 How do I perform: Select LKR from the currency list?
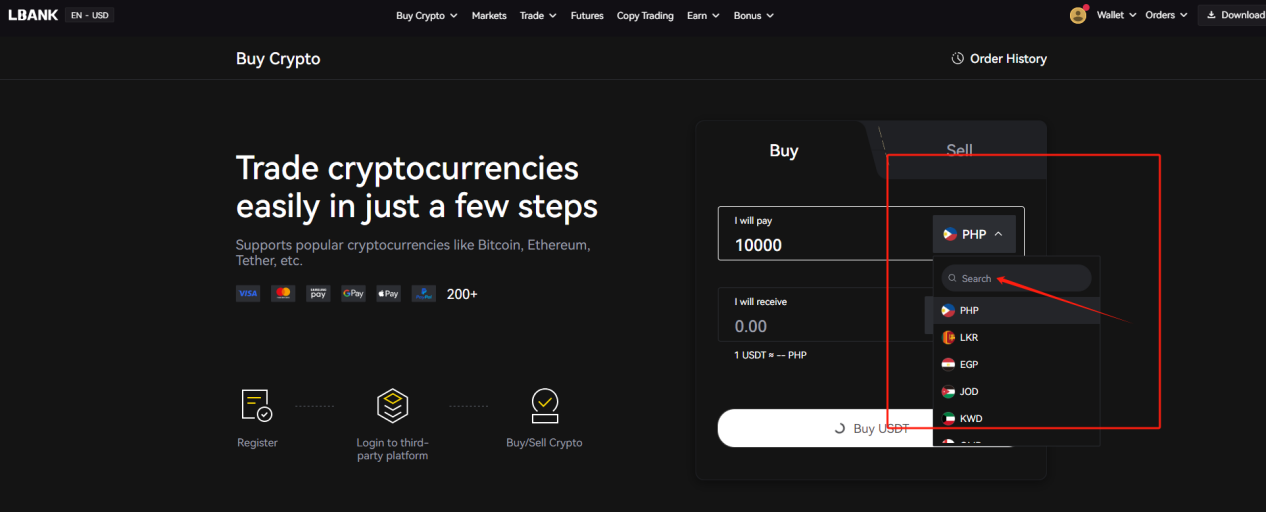point(1016,337)
